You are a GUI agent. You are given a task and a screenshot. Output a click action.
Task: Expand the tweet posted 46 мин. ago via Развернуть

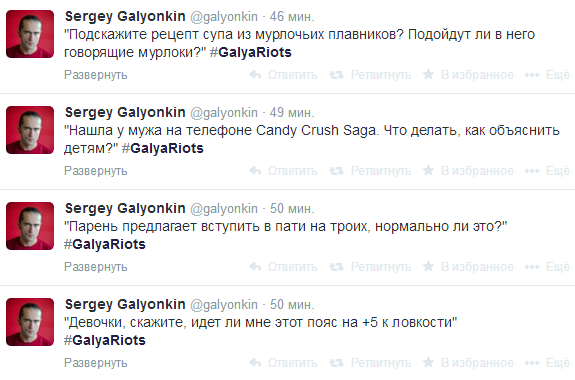click(x=96, y=75)
